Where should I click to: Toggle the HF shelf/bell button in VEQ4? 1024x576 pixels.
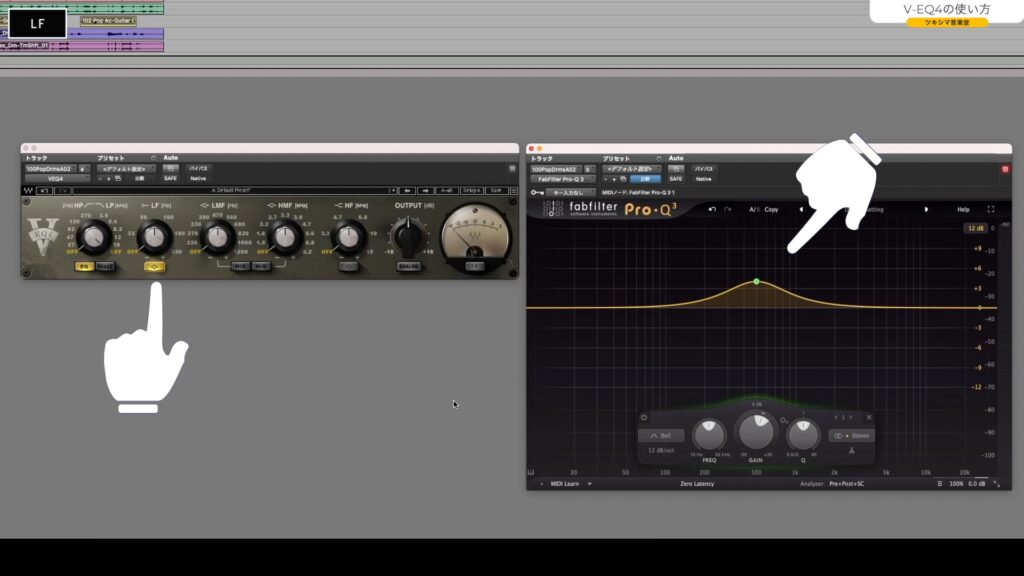pos(348,266)
